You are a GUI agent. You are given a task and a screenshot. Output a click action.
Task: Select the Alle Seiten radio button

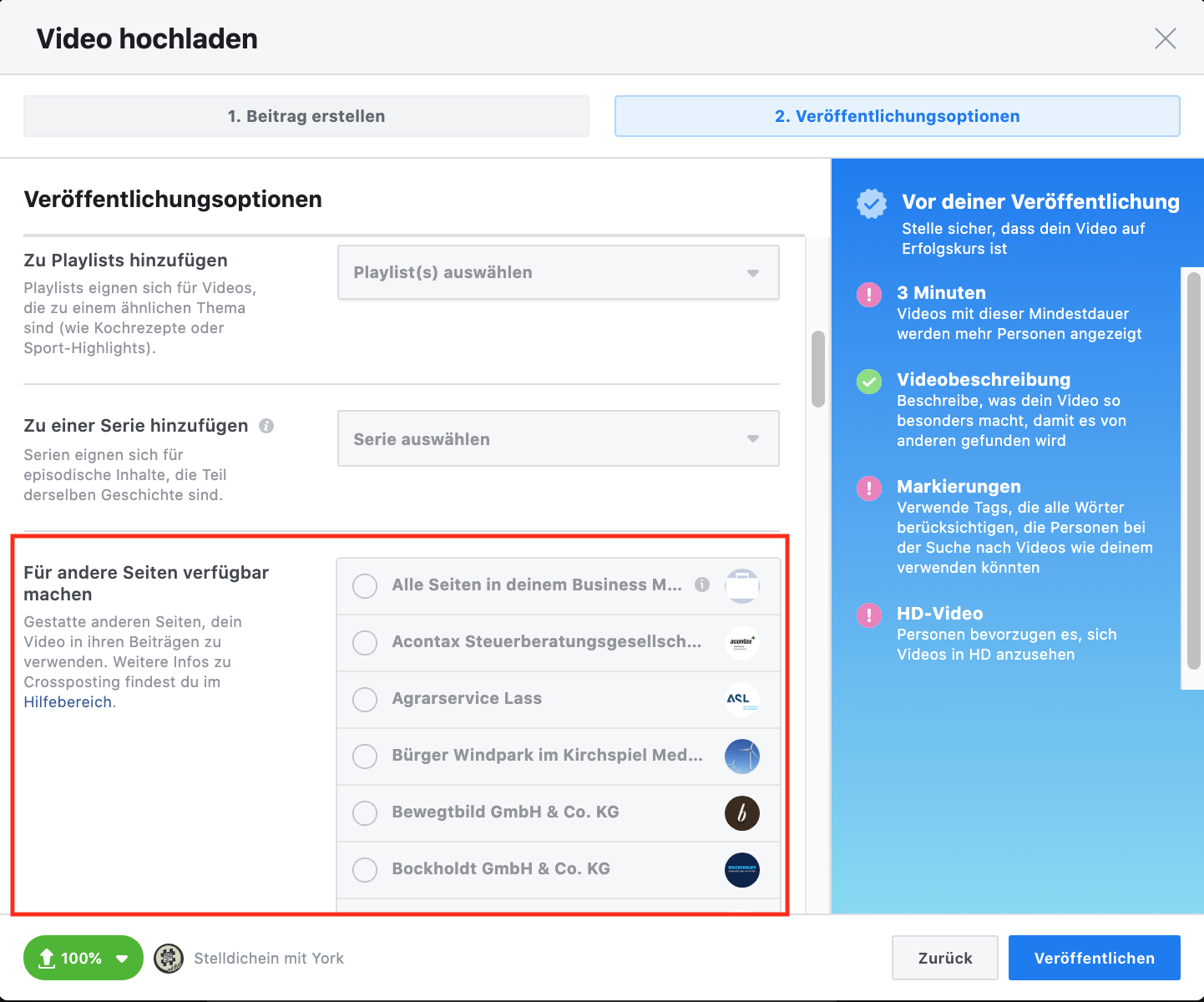point(365,586)
